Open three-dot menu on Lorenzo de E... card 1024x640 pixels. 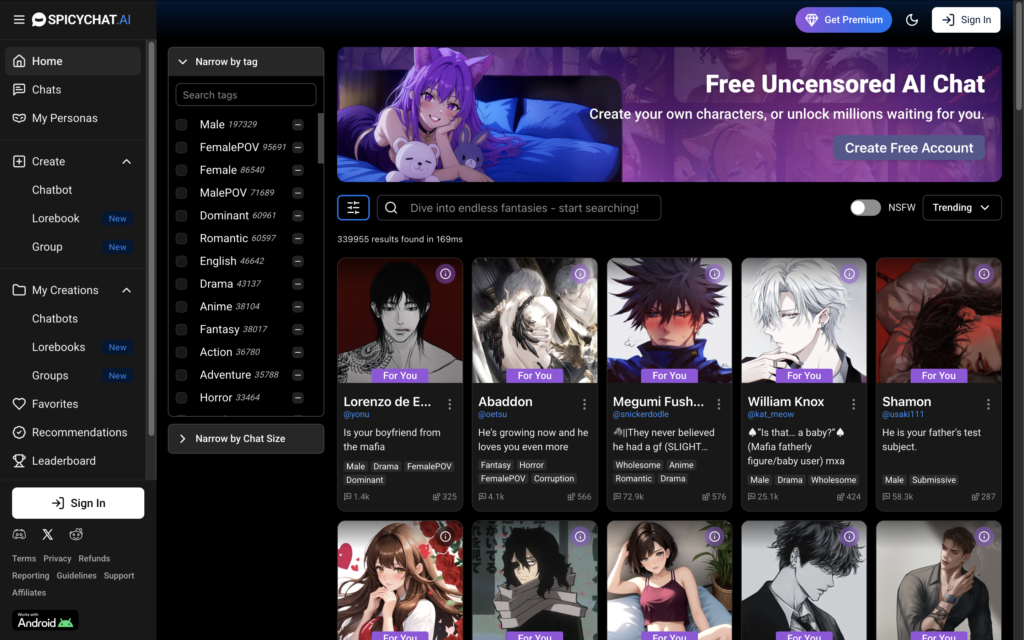[449, 404]
